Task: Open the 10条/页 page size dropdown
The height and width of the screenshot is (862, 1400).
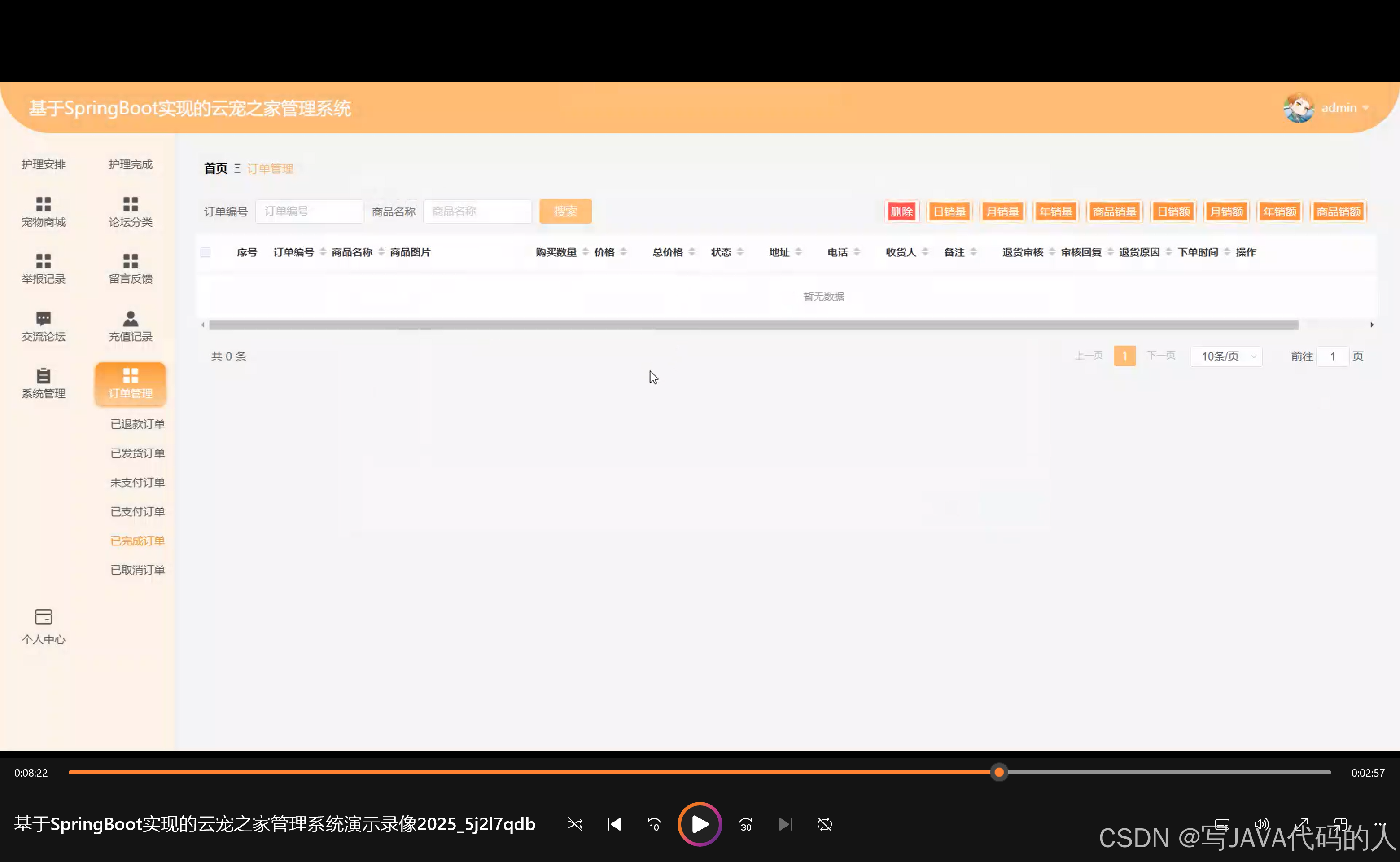Action: click(1226, 356)
